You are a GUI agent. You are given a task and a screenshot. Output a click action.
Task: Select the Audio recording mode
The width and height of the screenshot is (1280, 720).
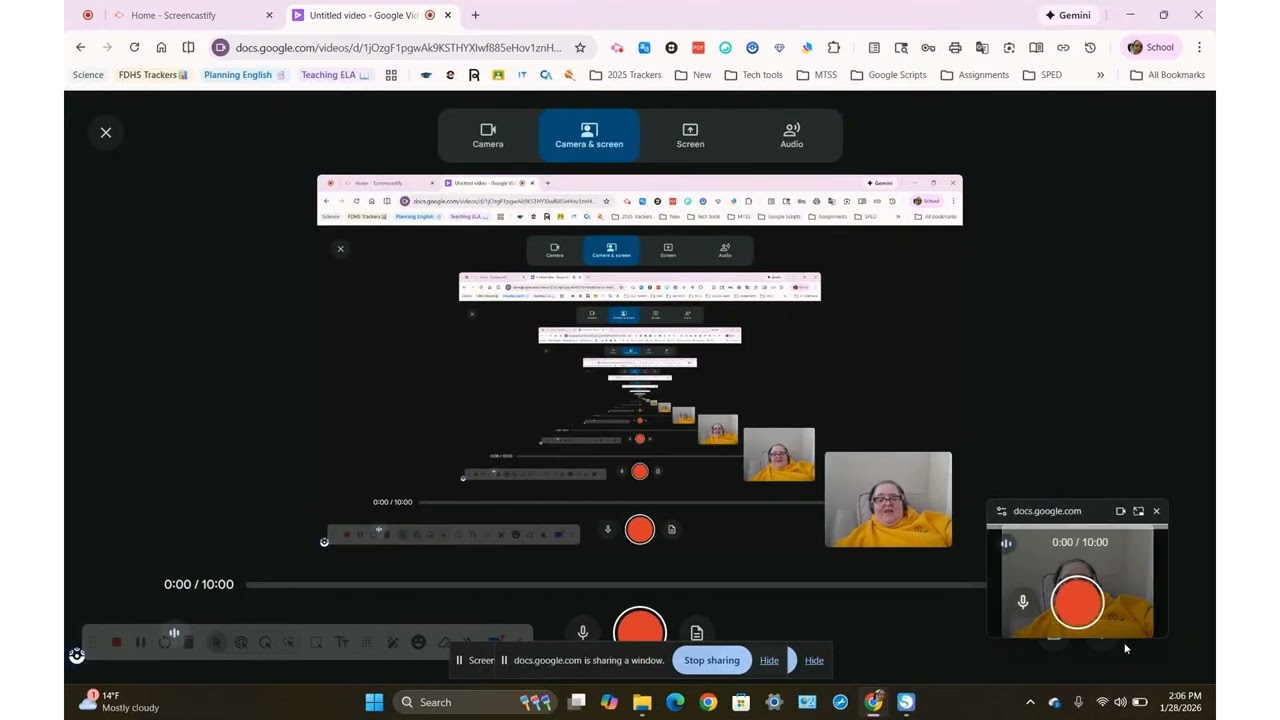coord(791,135)
